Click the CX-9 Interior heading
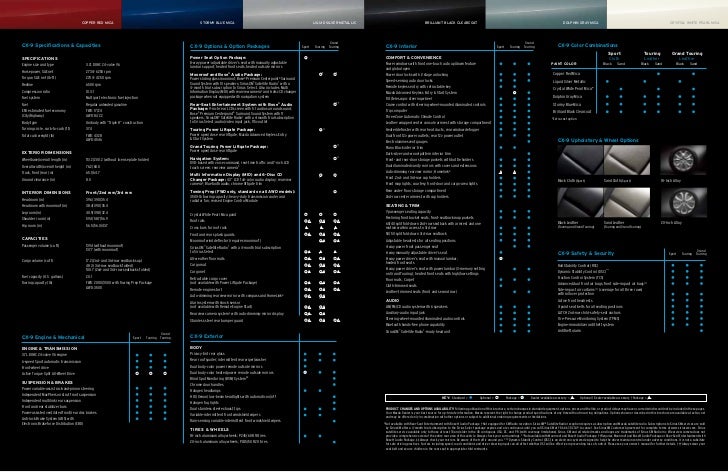Screen dimensions: 728x472 [401, 46]
